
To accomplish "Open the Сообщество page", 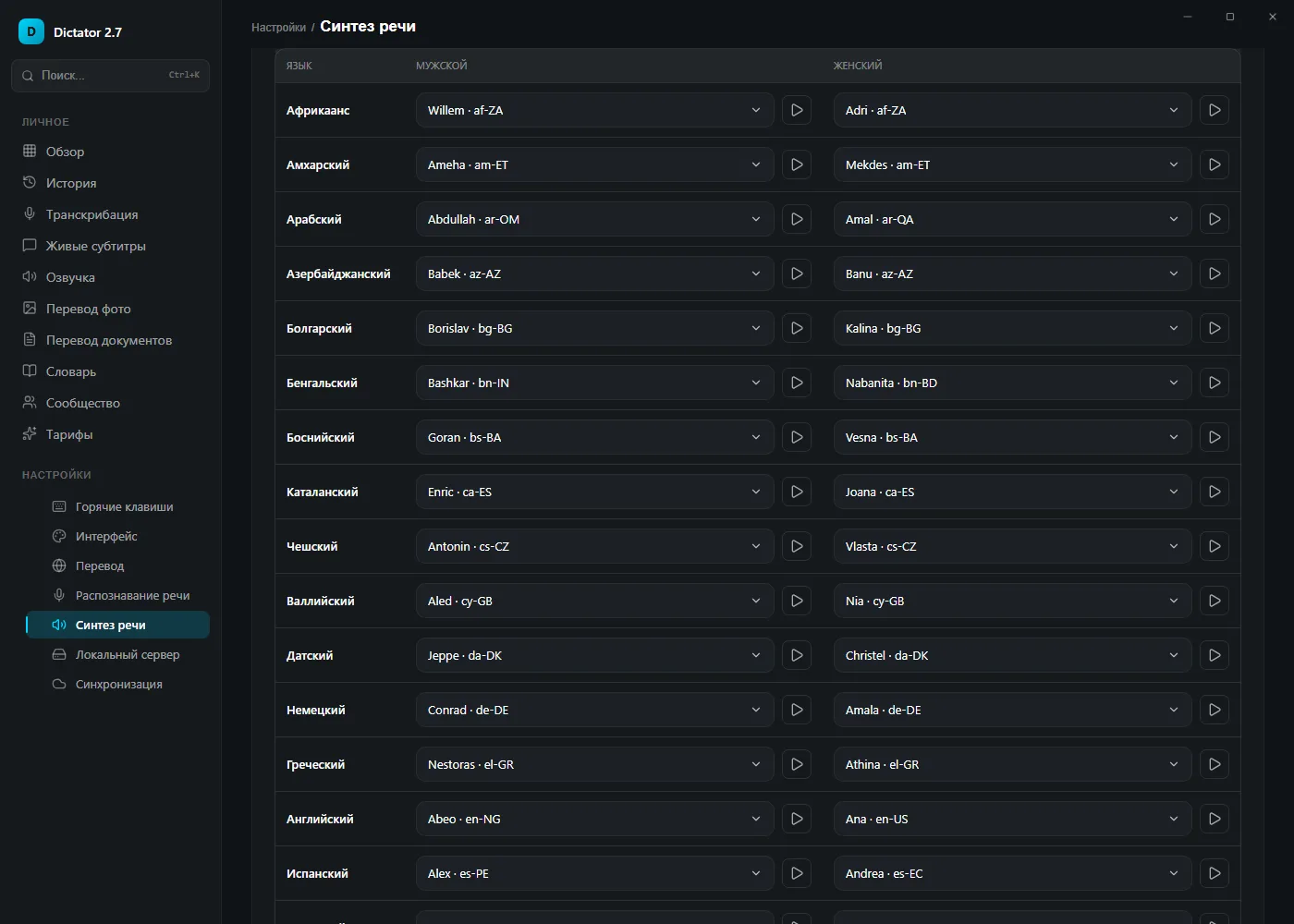I will [x=110, y=403].
